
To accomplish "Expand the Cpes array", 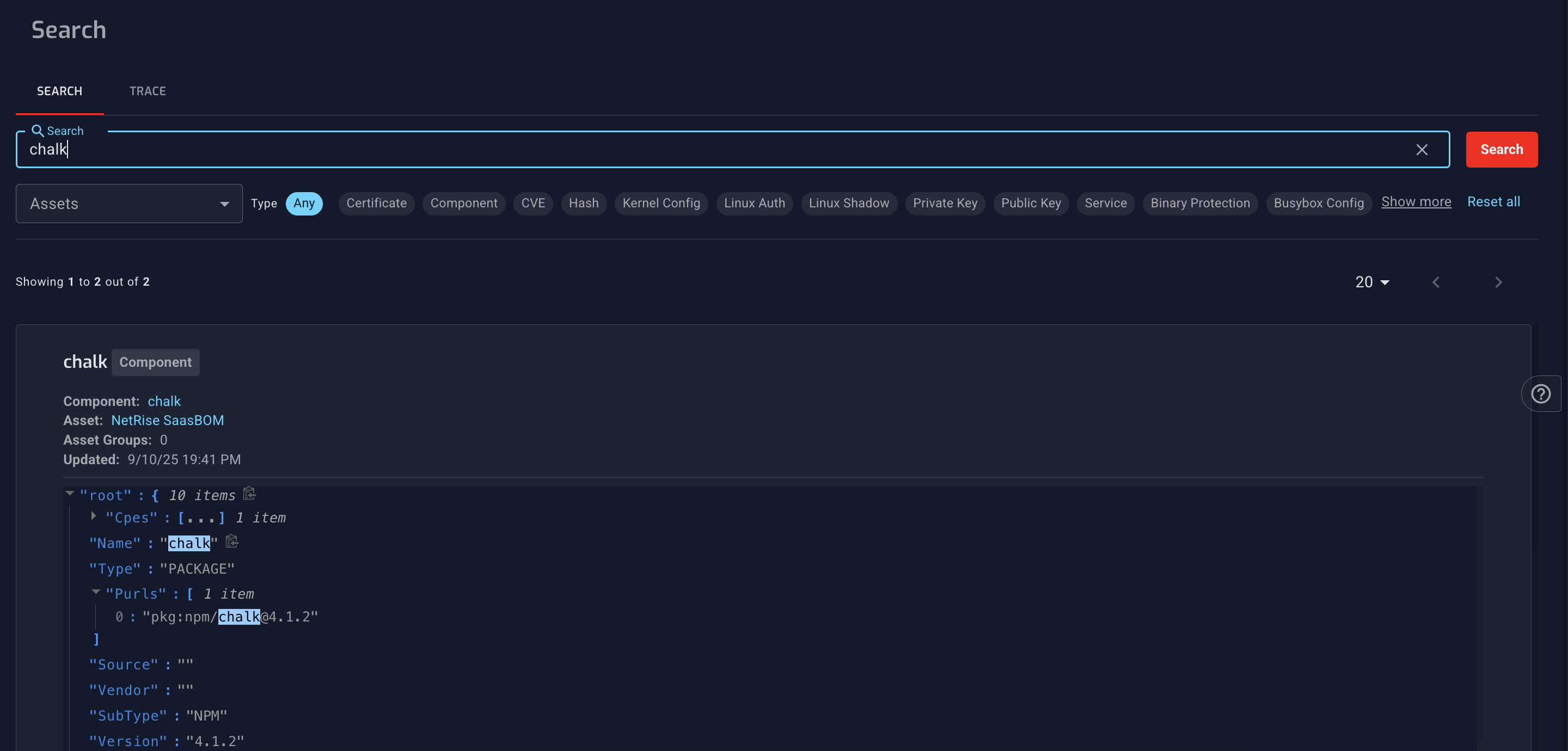I will tap(94, 516).
